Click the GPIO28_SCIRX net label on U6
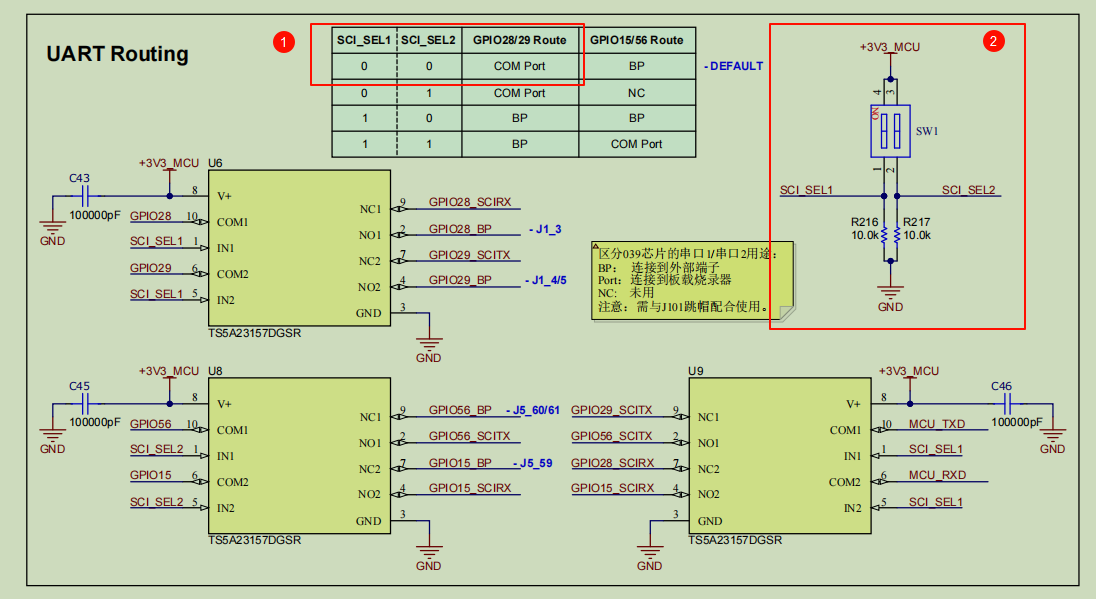 [x=469, y=202]
